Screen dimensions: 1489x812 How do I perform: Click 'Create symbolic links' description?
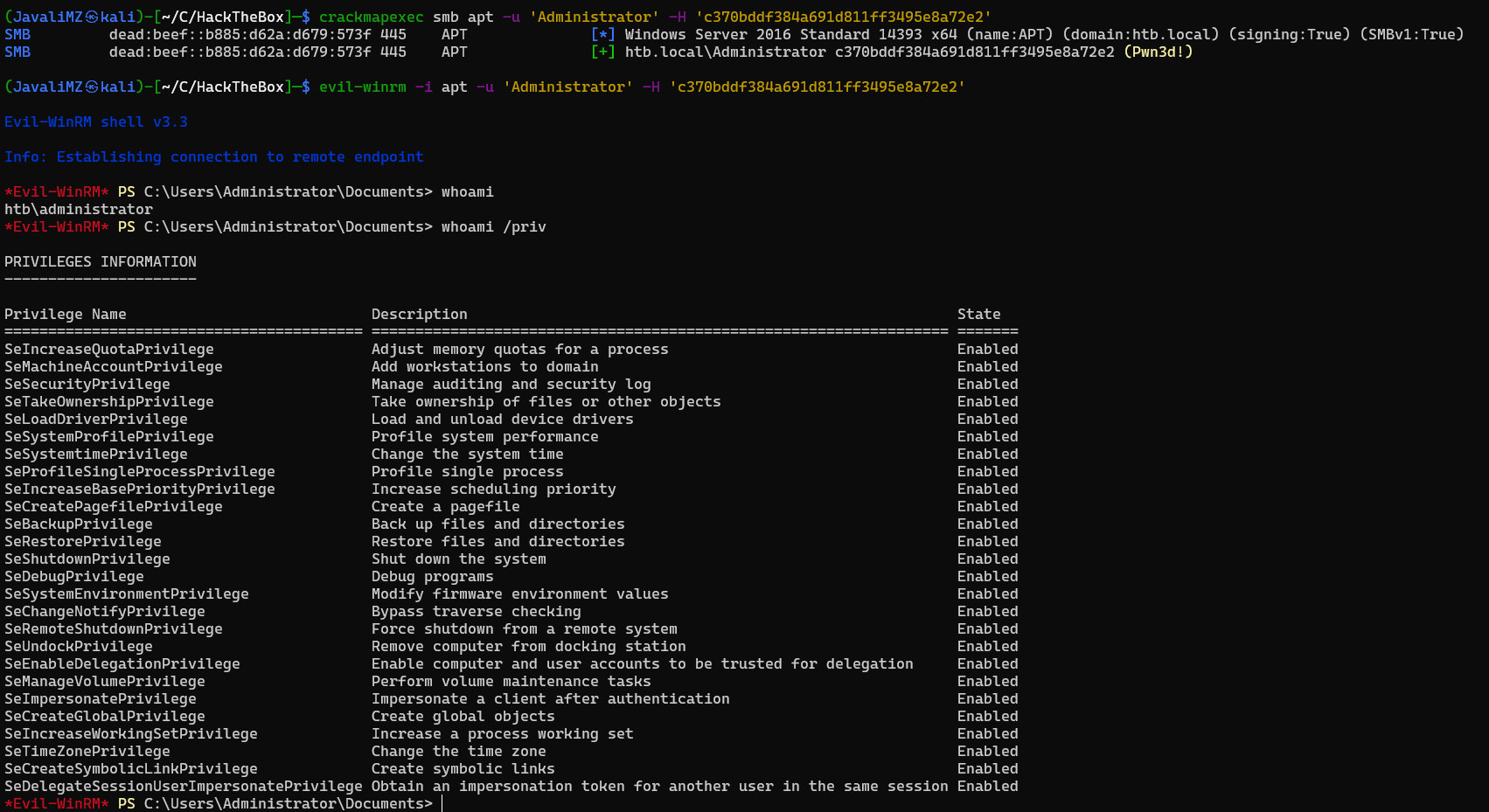463,768
